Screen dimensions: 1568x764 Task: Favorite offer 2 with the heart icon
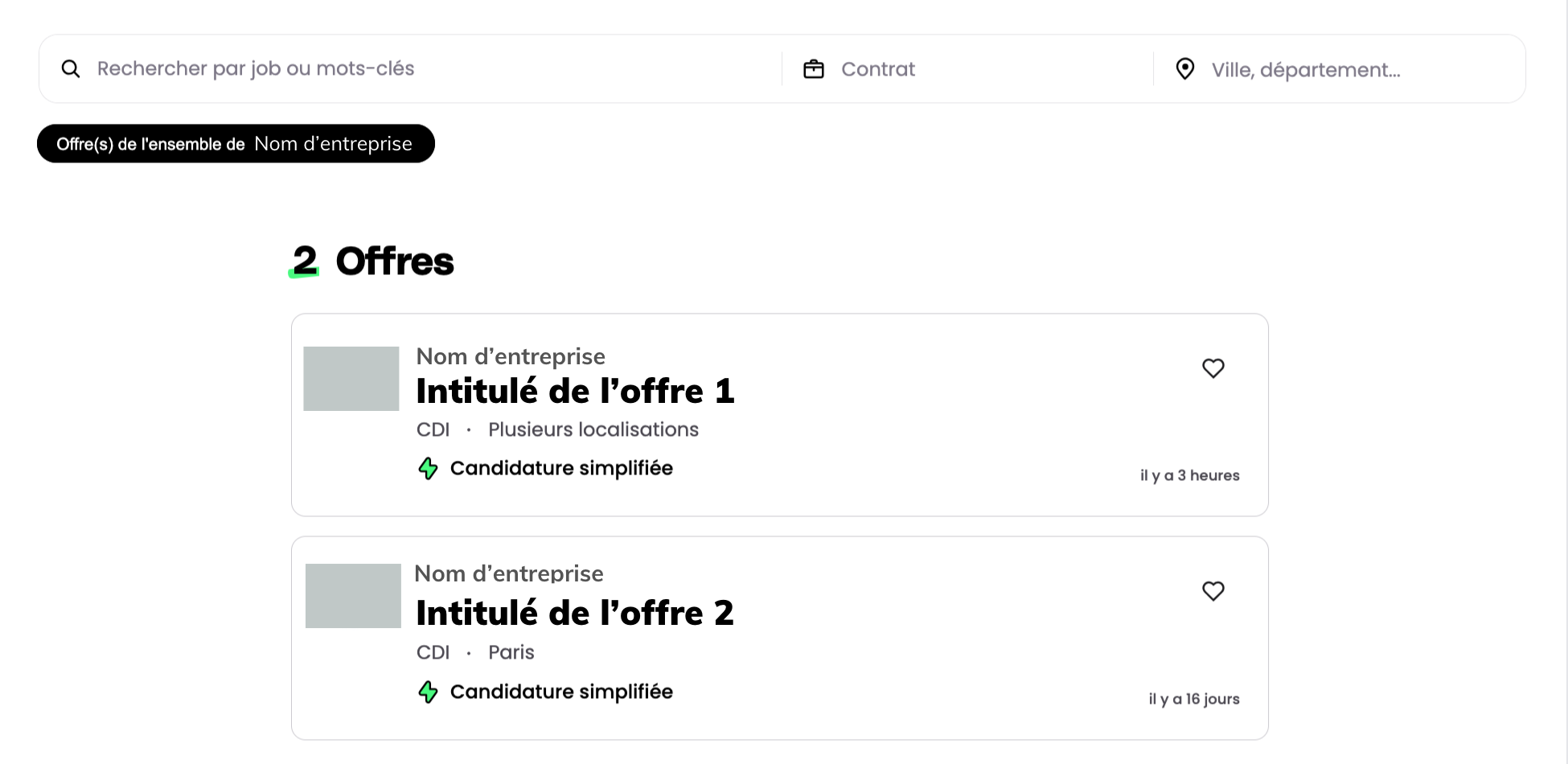pyautogui.click(x=1213, y=591)
